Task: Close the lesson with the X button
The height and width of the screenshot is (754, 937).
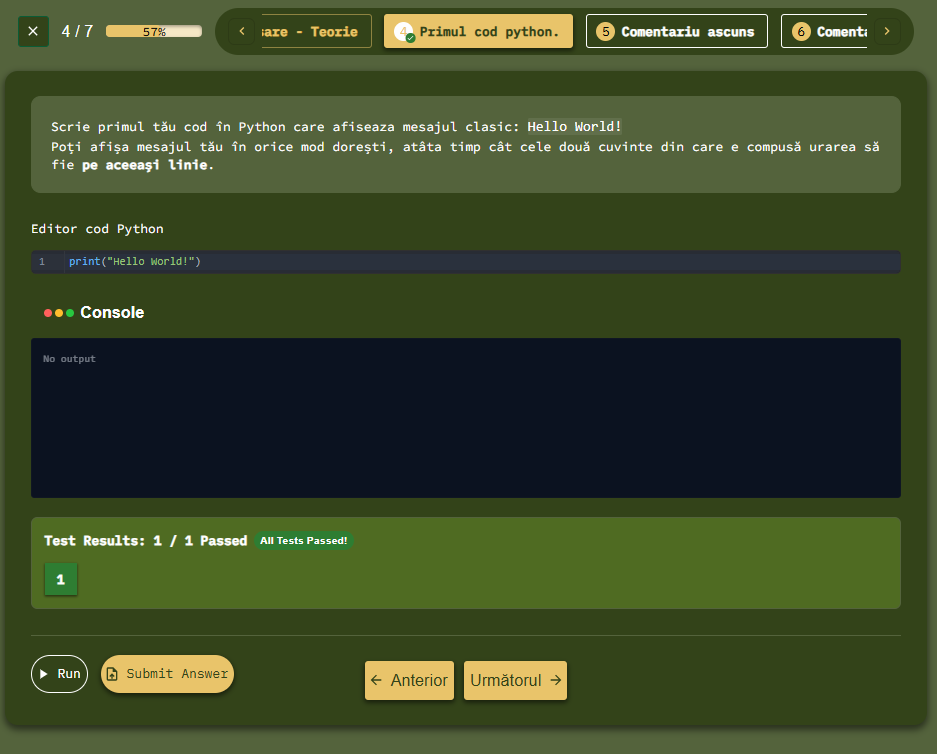Action: point(33,31)
